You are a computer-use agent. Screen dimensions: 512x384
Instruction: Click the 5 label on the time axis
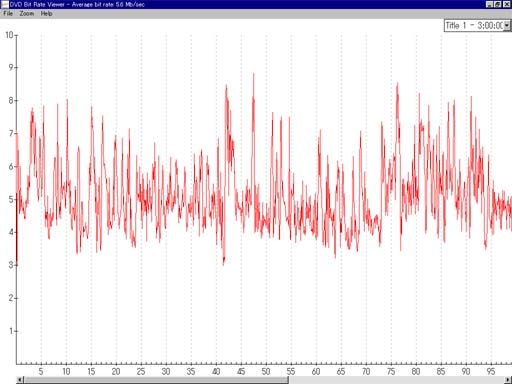pyautogui.click(x=41, y=371)
